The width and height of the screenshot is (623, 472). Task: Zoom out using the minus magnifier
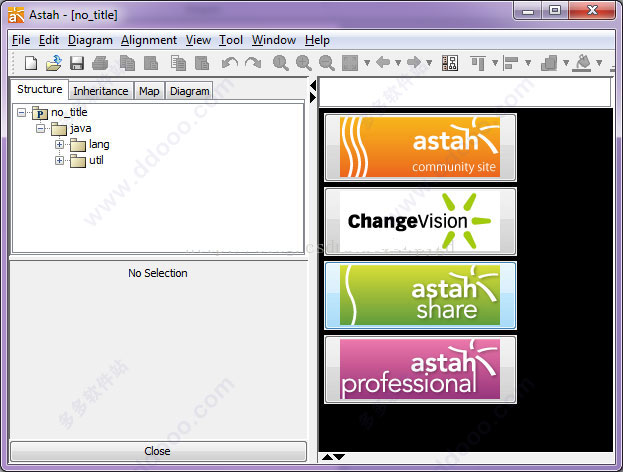[x=327, y=63]
